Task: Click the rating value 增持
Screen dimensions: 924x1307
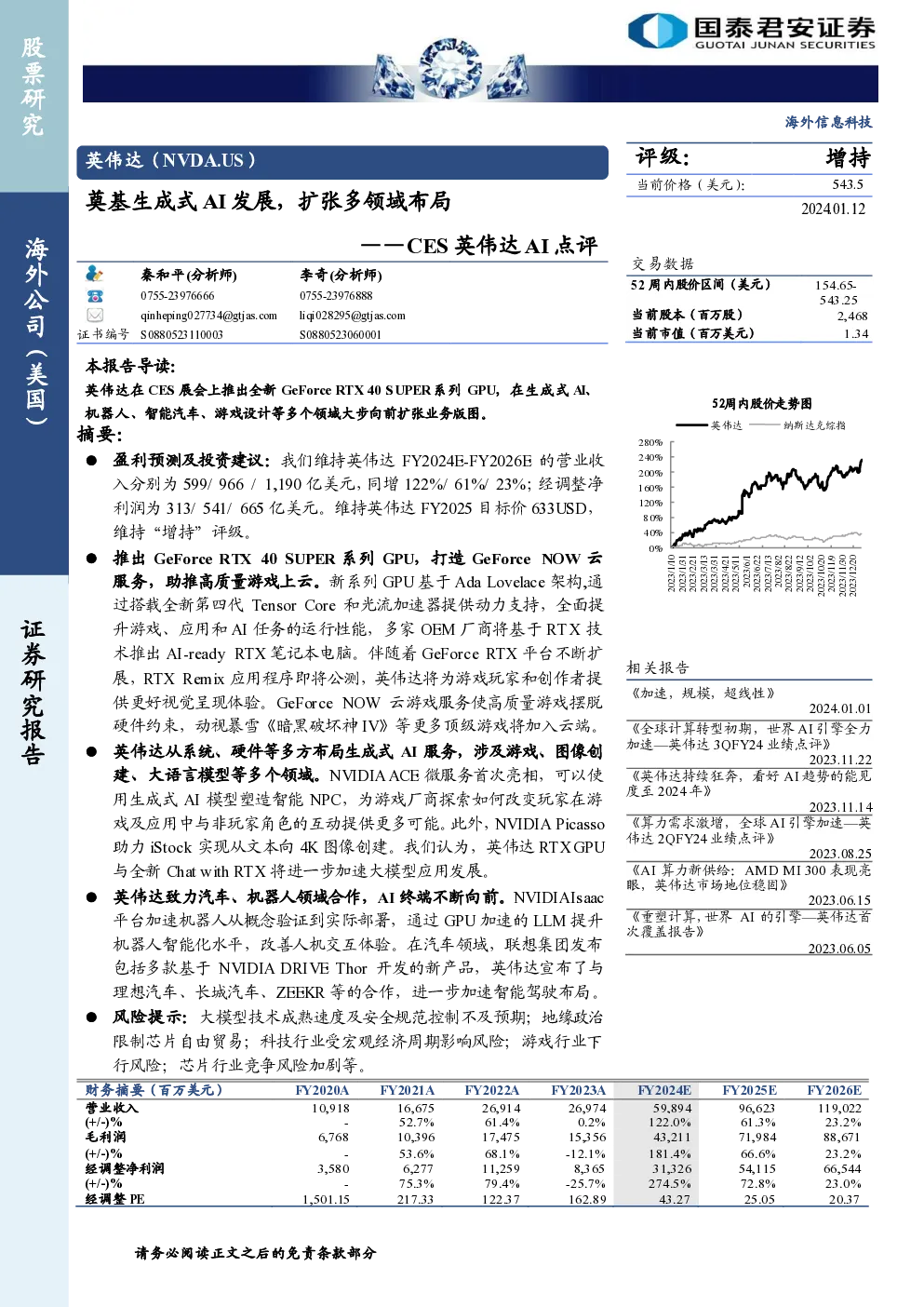Action: [x=848, y=158]
